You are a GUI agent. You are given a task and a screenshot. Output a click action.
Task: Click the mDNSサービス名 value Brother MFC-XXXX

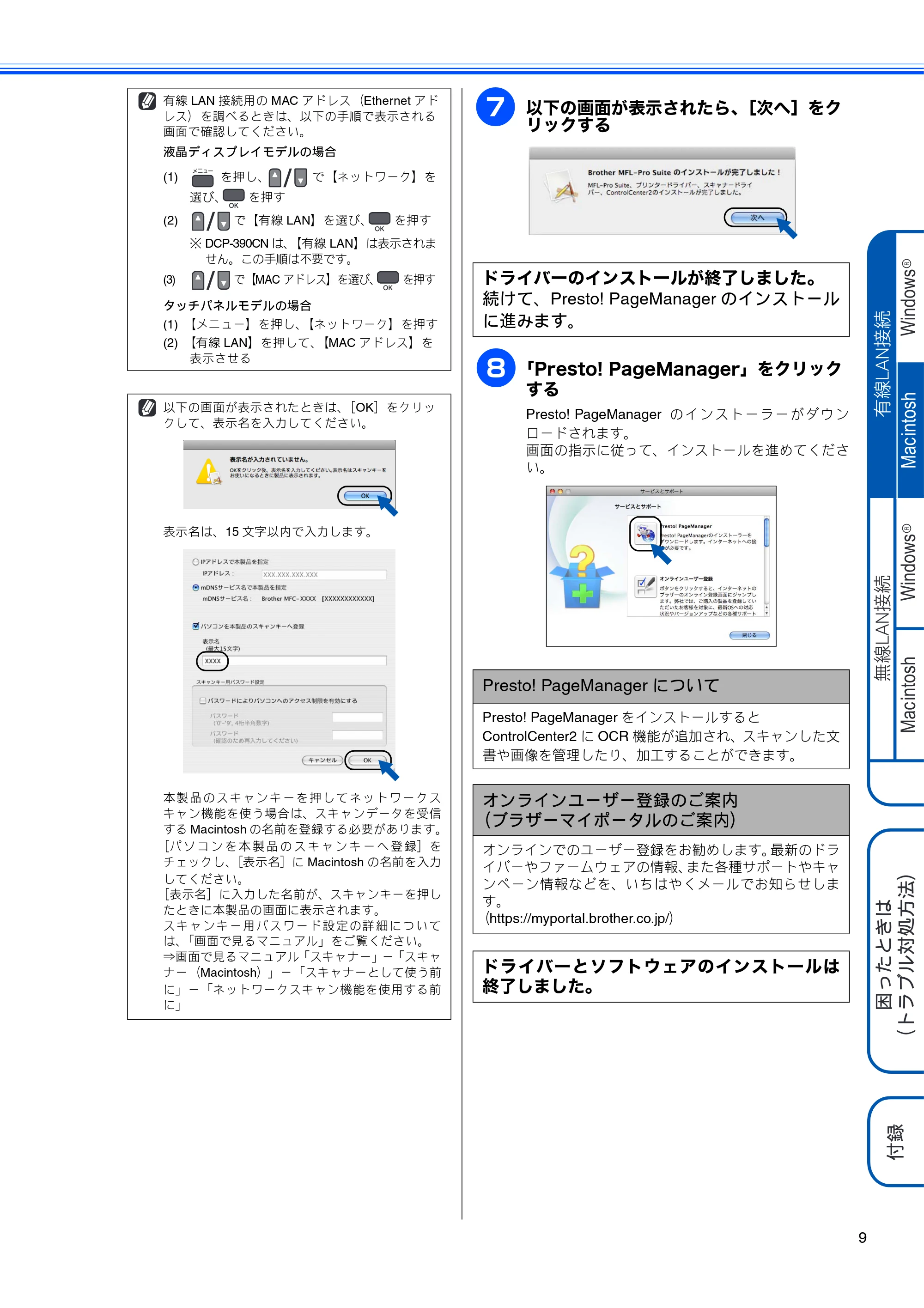pyautogui.click(x=289, y=599)
